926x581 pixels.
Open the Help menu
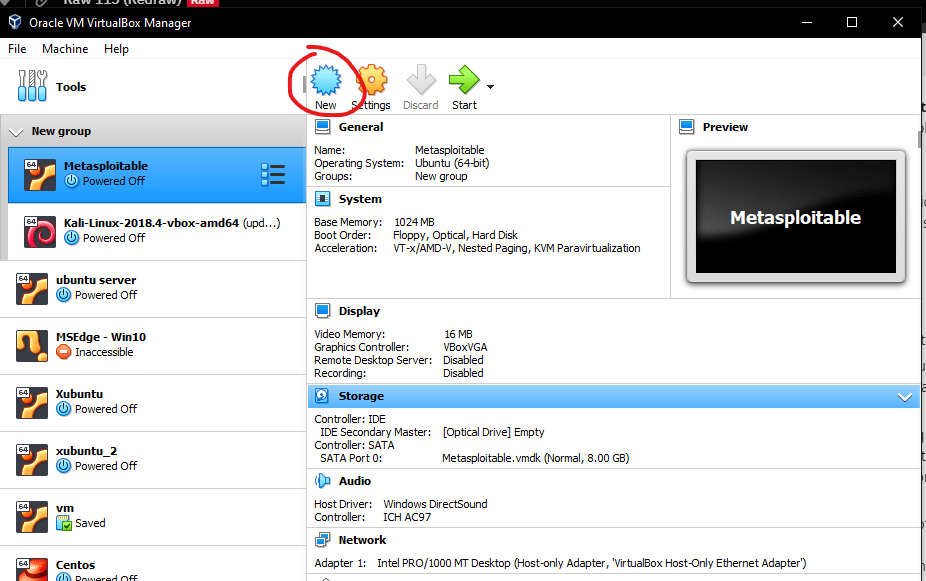(116, 49)
